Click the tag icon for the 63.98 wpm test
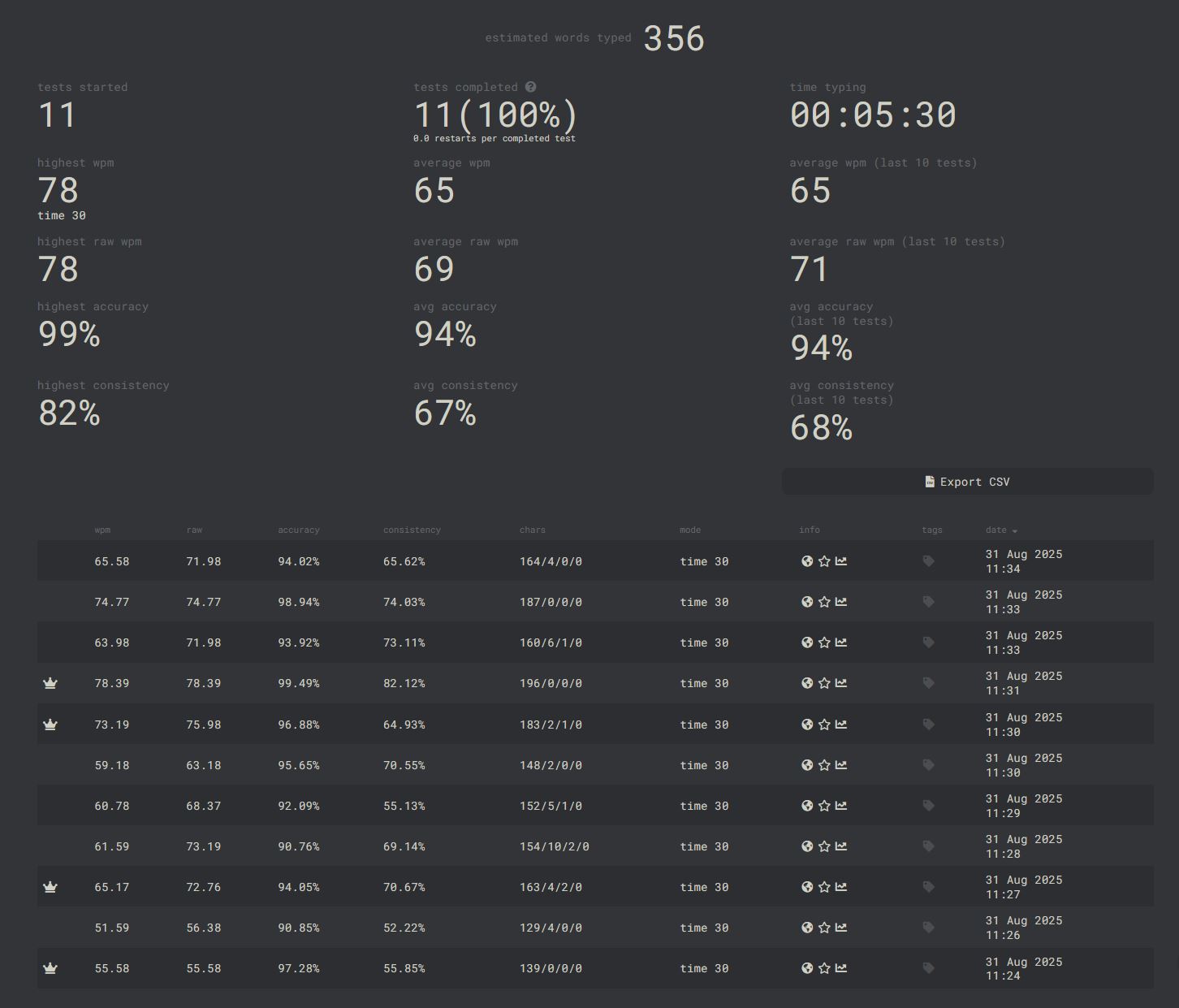1179x1008 pixels. [x=929, y=642]
